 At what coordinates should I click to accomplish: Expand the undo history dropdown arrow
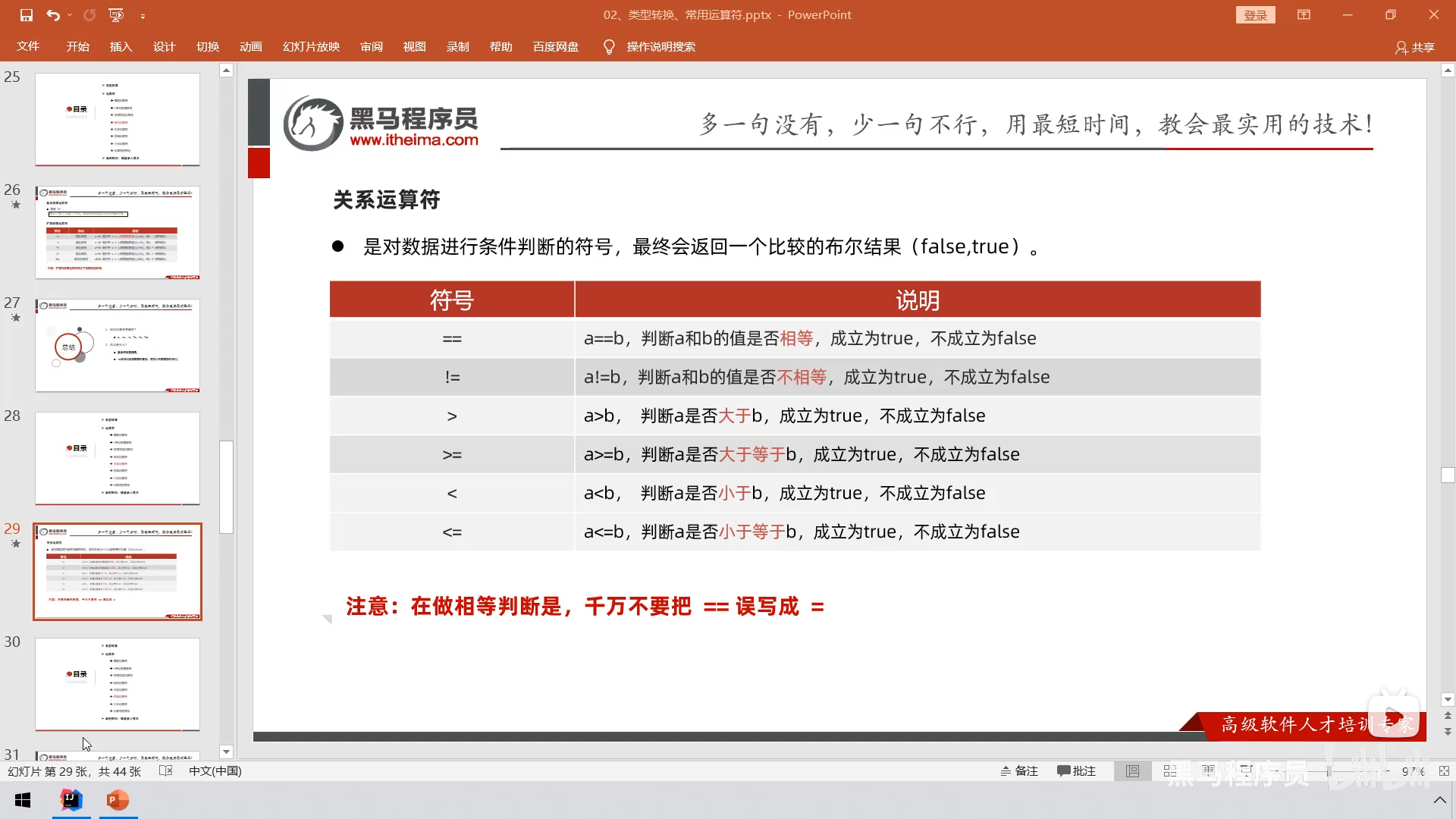pyautogui.click(x=70, y=14)
